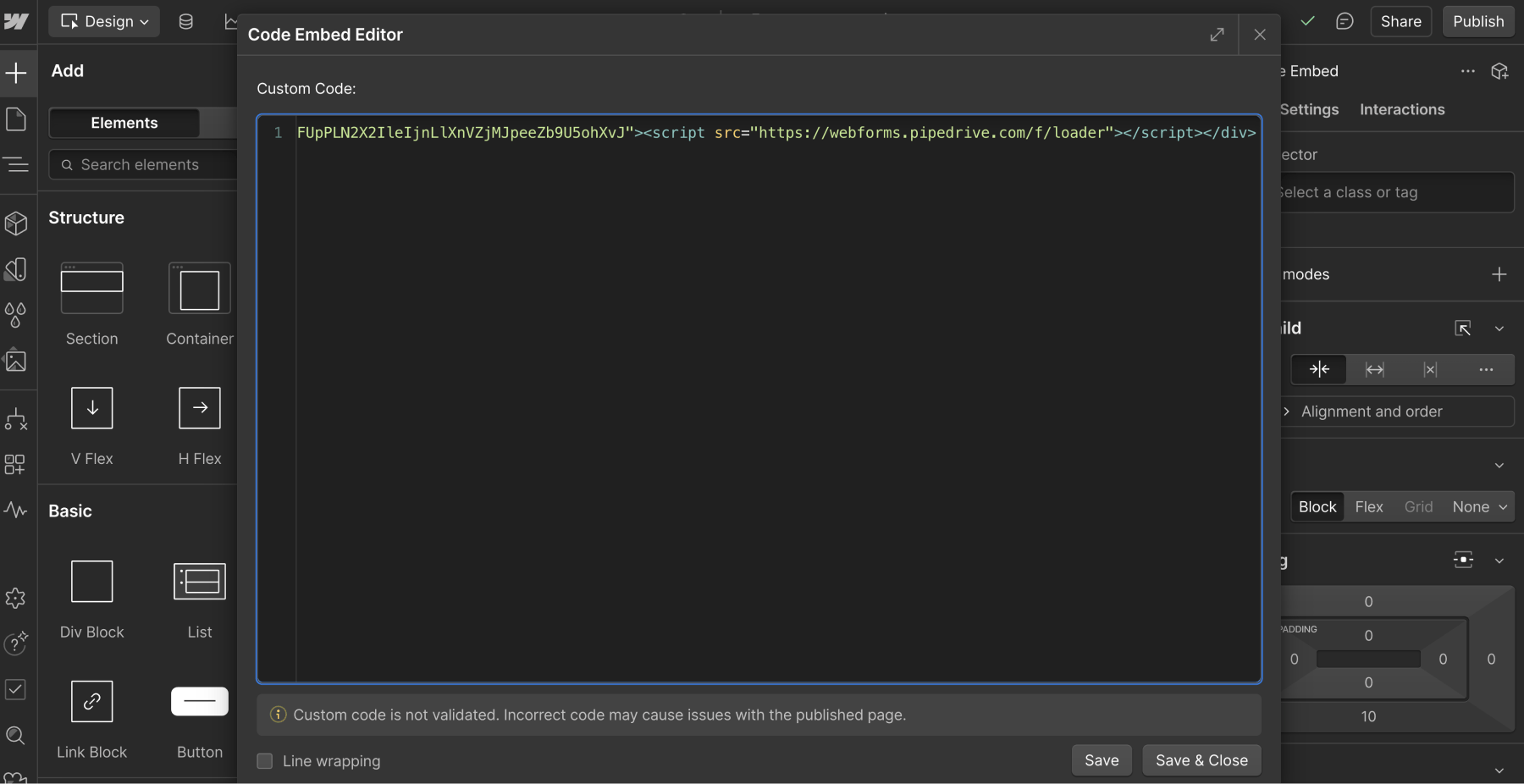The image size is (1524, 784).
Task: Click the Share button
Action: (1401, 21)
